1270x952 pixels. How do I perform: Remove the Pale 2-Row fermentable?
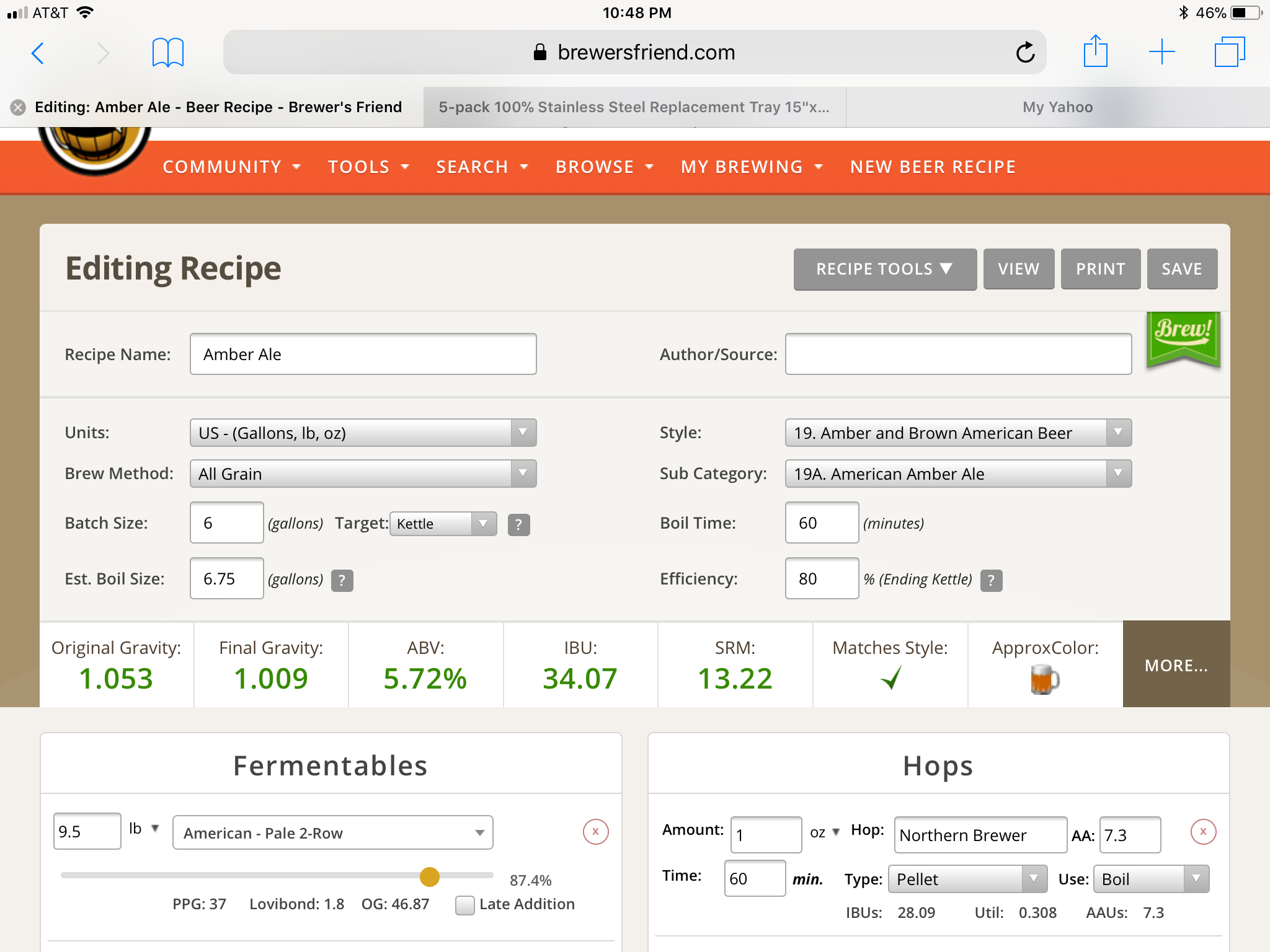[x=595, y=832]
